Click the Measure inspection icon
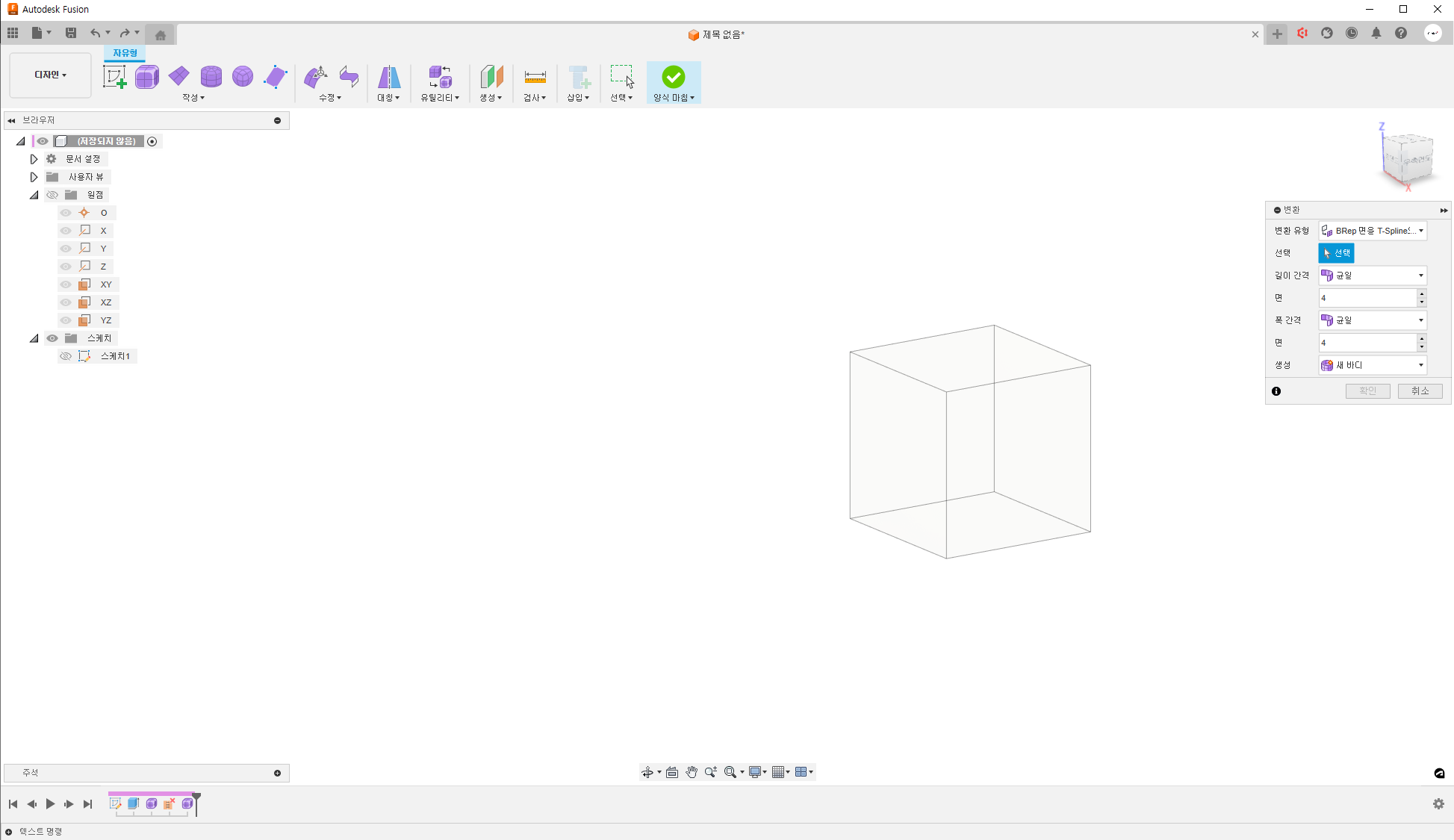This screenshot has width=1454, height=840. [535, 77]
